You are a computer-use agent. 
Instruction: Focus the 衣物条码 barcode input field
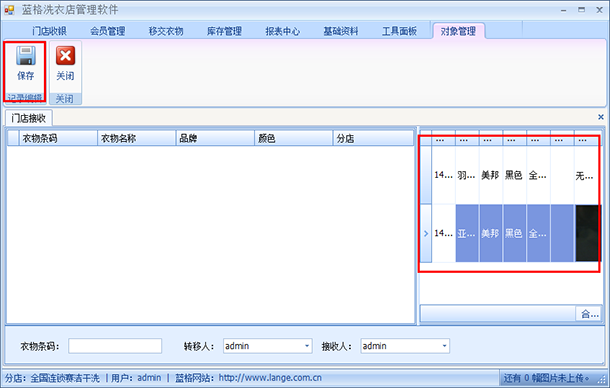pyautogui.click(x=115, y=346)
